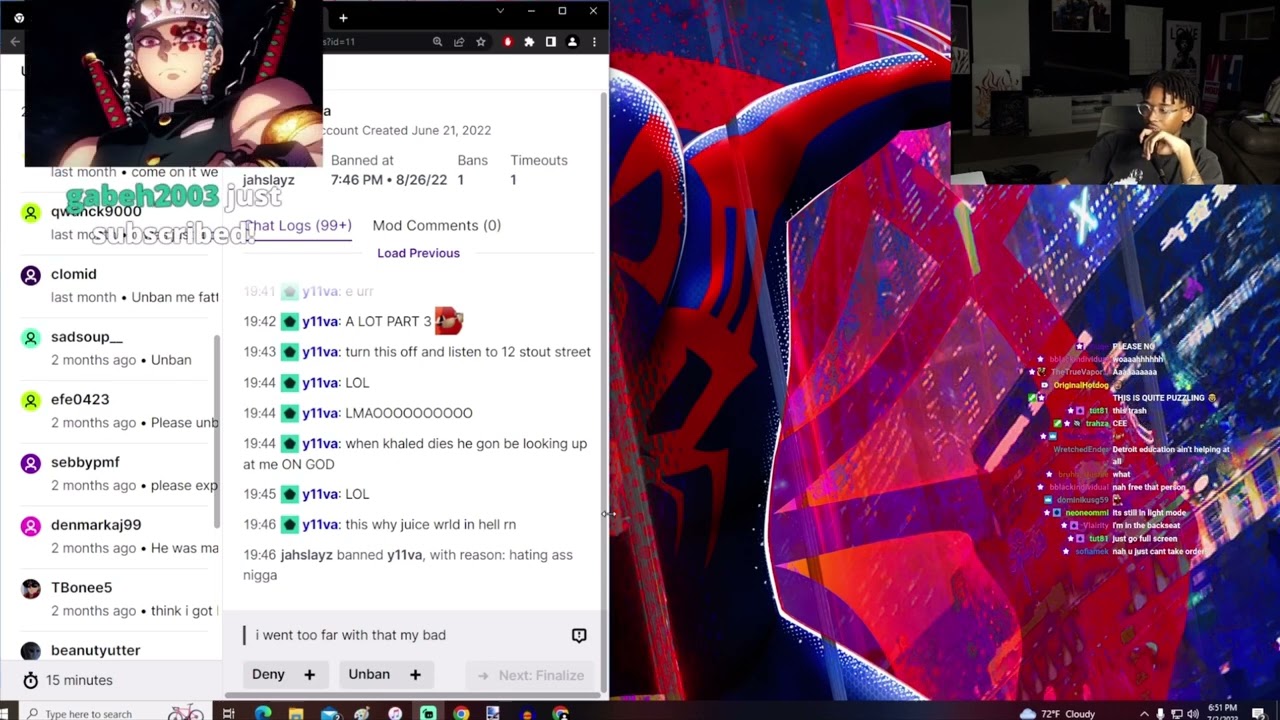Image resolution: width=1280 pixels, height=720 pixels.
Task: Open the 72°F Cloudy weather widget
Action: click(x=1057, y=714)
